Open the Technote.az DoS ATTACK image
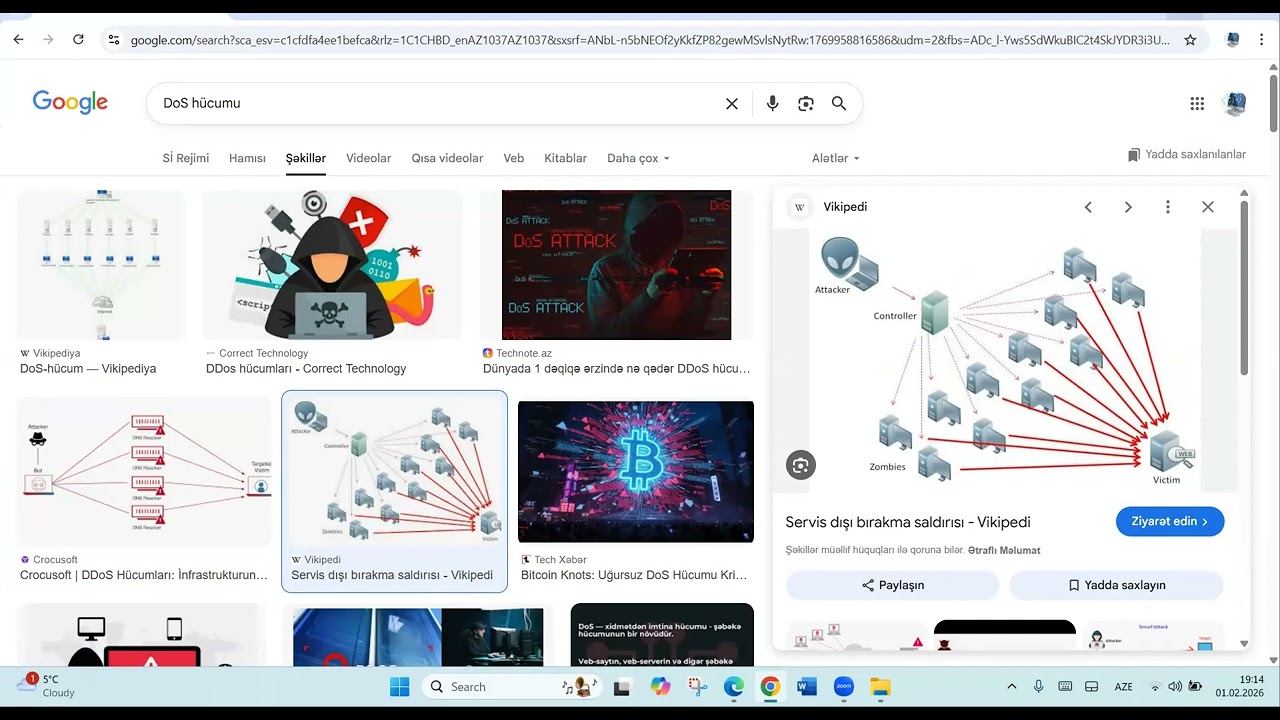1280x720 pixels. pyautogui.click(x=616, y=265)
